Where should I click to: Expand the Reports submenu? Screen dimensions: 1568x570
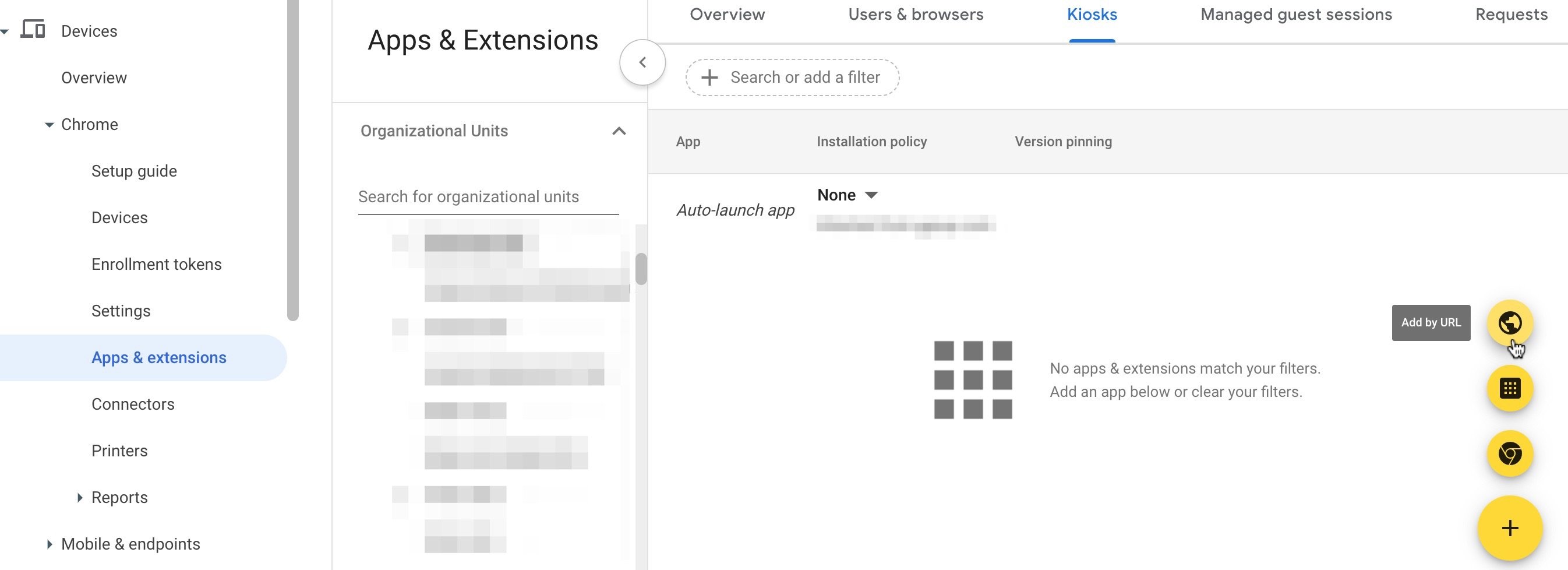click(80, 498)
